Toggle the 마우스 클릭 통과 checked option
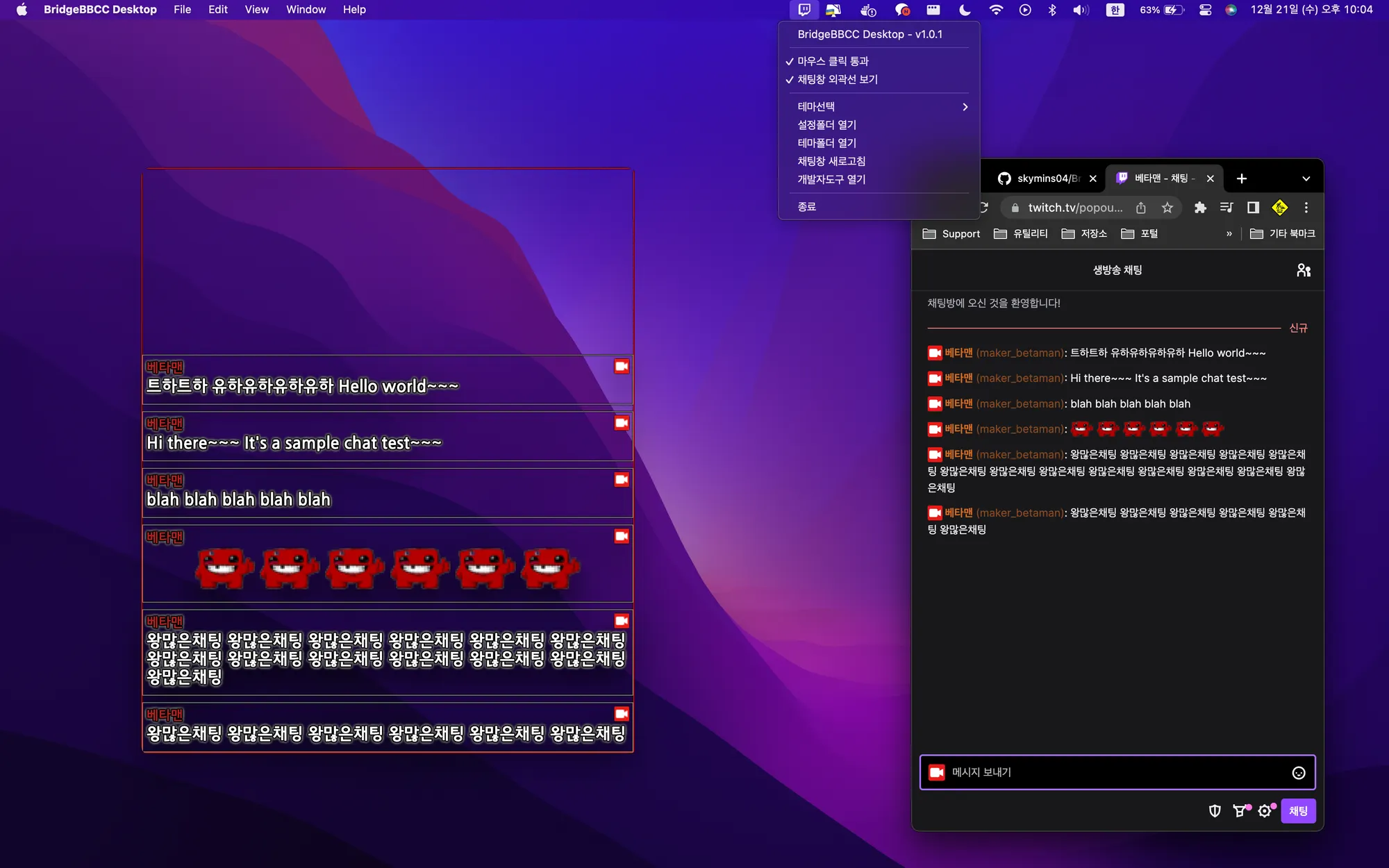The height and width of the screenshot is (868, 1389). tap(833, 61)
